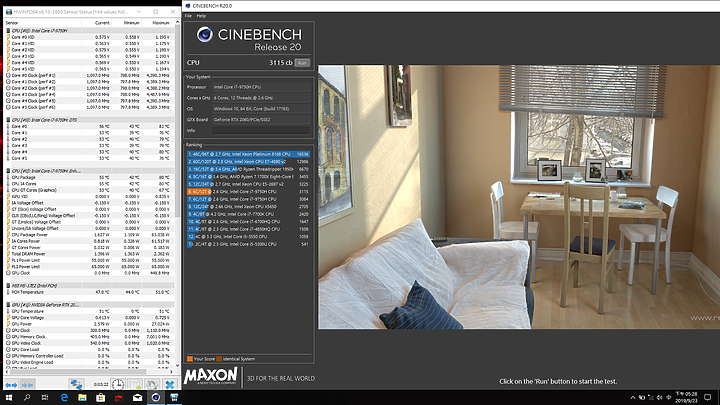Click the blue X icon in HWiNFO toolbar
Image resolution: width=720 pixels, height=405 pixels.
170,384
